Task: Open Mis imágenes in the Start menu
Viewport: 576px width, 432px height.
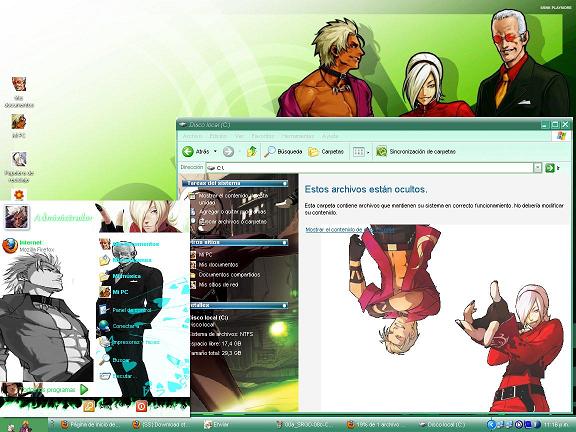Action: pos(126,260)
